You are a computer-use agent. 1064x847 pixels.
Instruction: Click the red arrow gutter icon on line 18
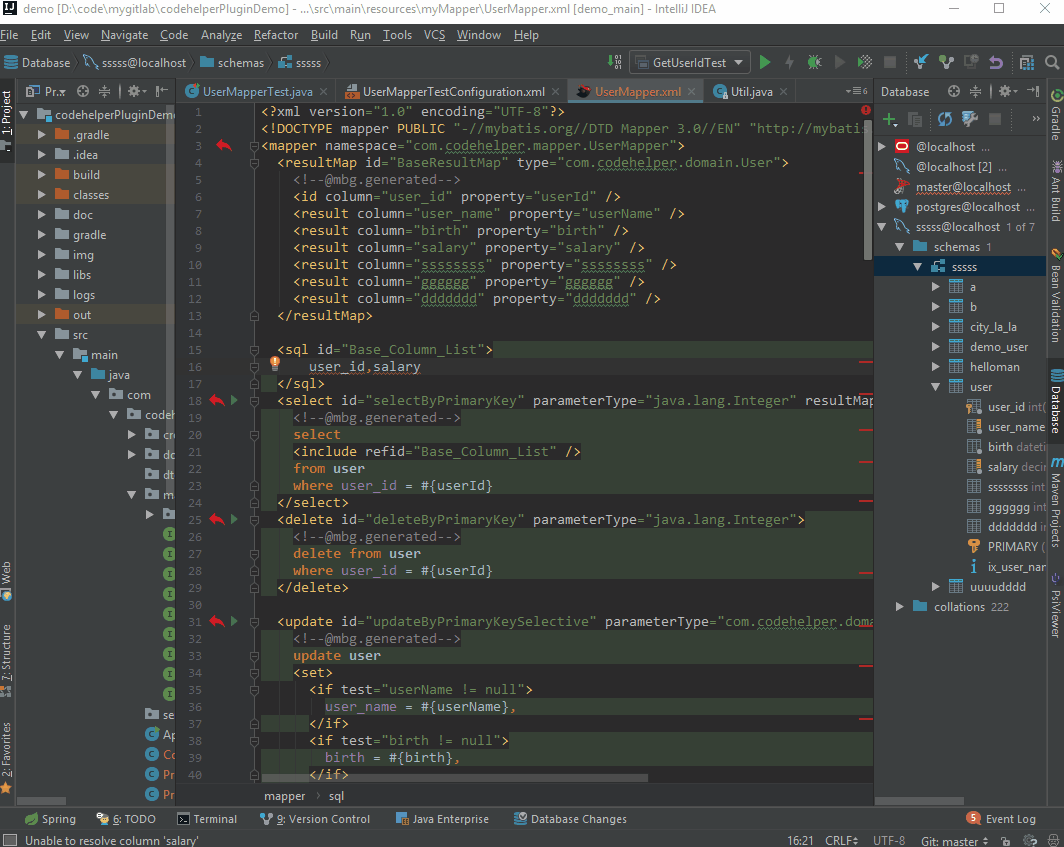point(217,401)
